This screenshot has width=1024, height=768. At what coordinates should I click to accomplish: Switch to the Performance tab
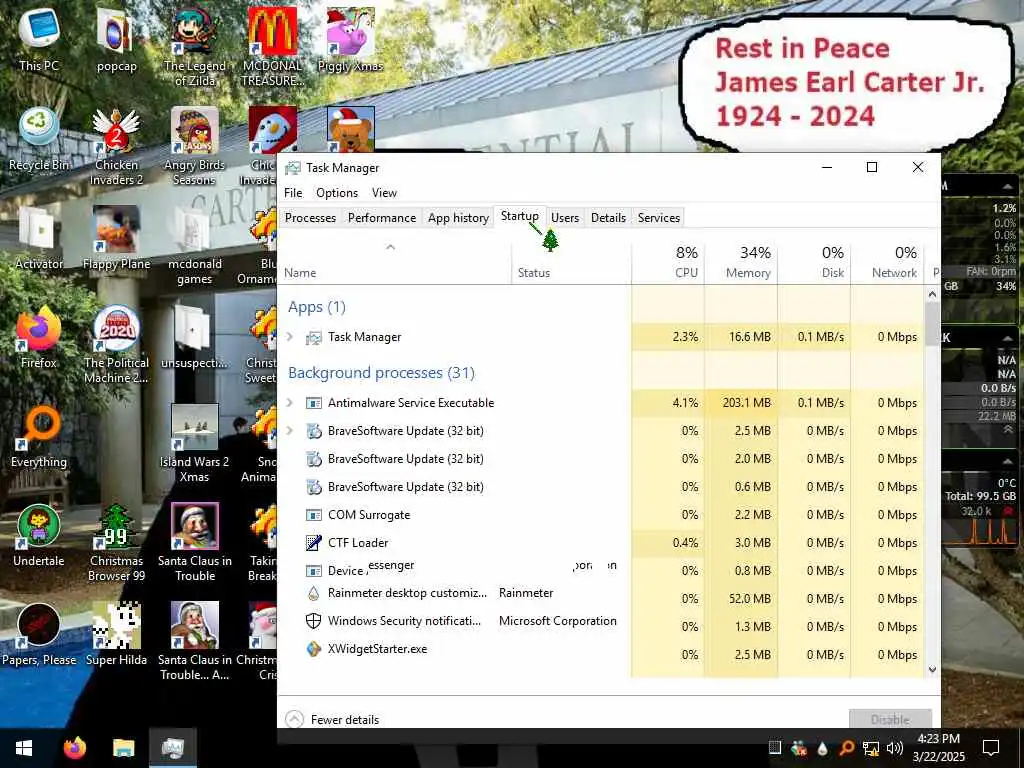pos(382,217)
